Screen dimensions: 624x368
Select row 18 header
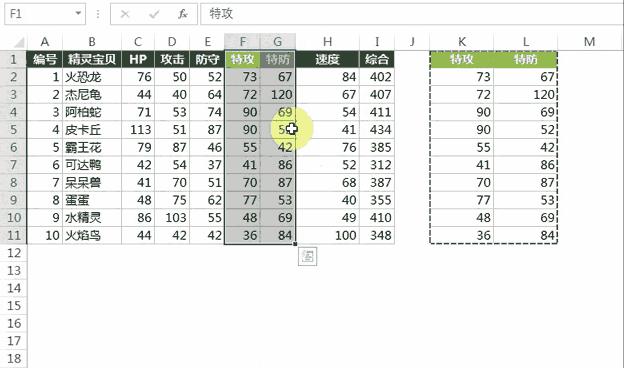[14, 358]
